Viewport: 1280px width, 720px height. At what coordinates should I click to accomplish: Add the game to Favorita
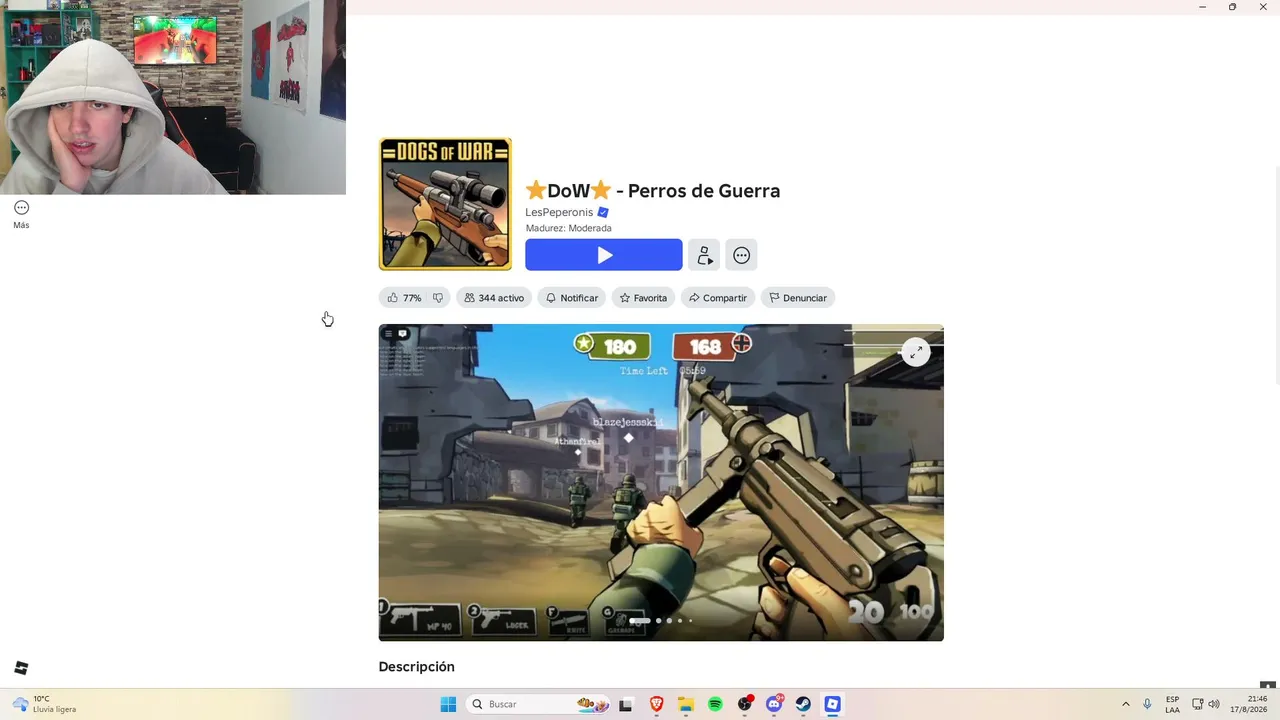point(643,298)
